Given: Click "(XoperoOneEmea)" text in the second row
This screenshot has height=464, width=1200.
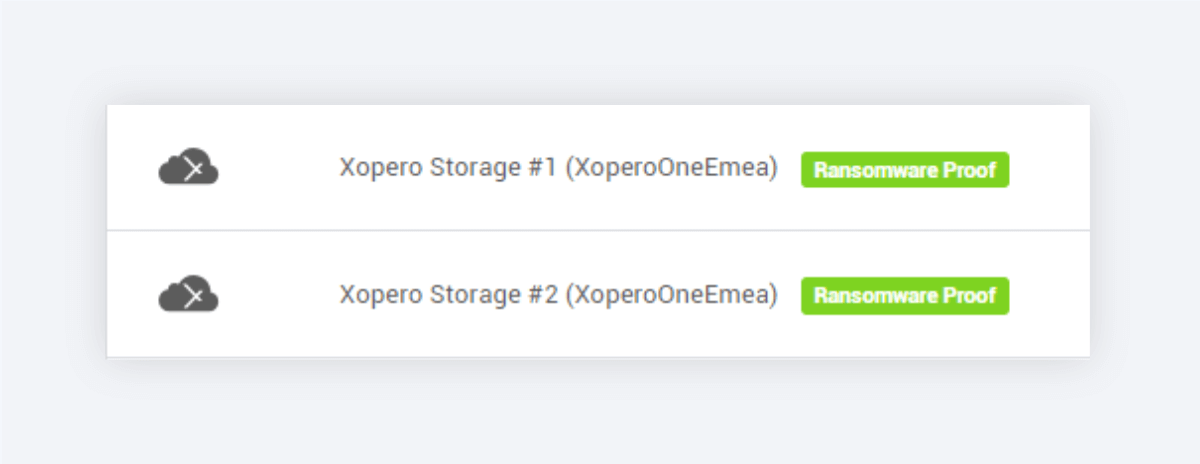Looking at the screenshot, I should 671,295.
